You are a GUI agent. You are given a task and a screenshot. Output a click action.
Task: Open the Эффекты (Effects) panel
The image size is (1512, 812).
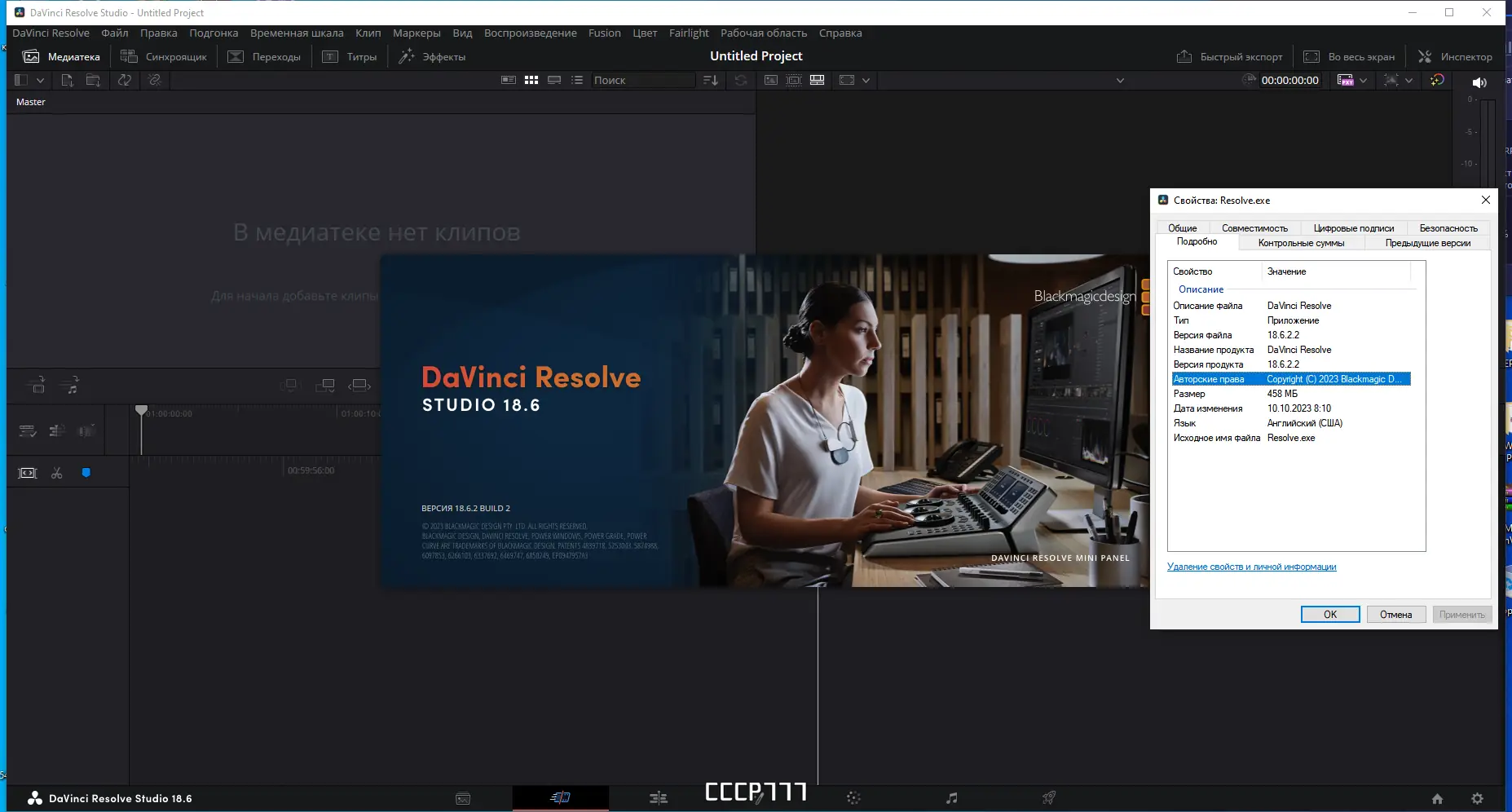coord(432,57)
